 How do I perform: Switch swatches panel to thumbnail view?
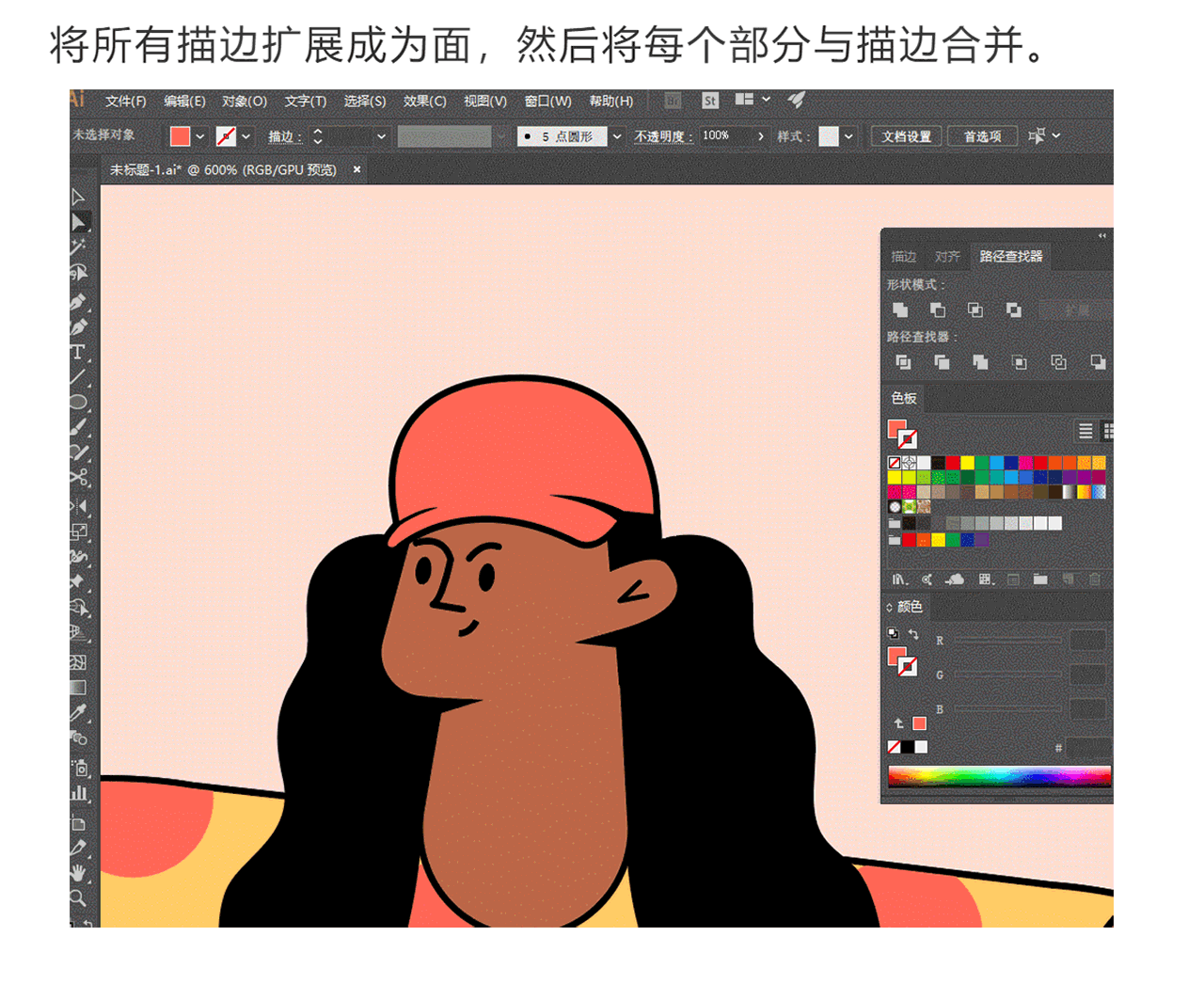click(1108, 431)
